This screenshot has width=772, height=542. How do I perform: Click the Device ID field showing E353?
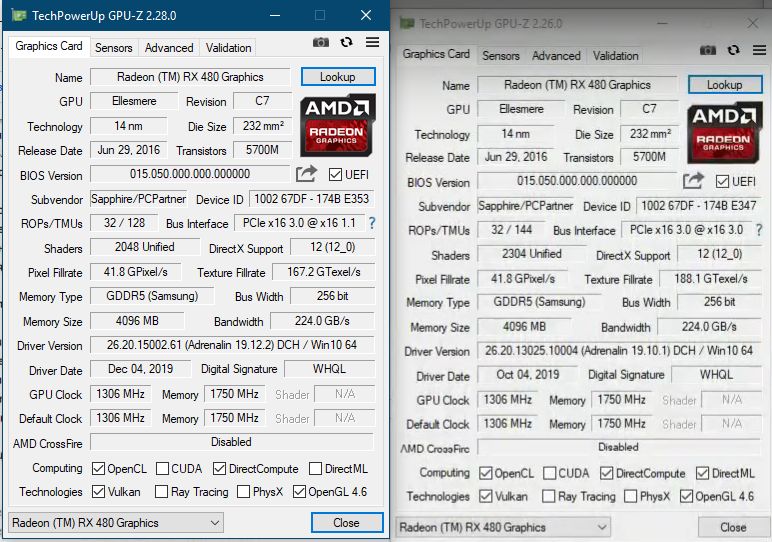coord(311,199)
